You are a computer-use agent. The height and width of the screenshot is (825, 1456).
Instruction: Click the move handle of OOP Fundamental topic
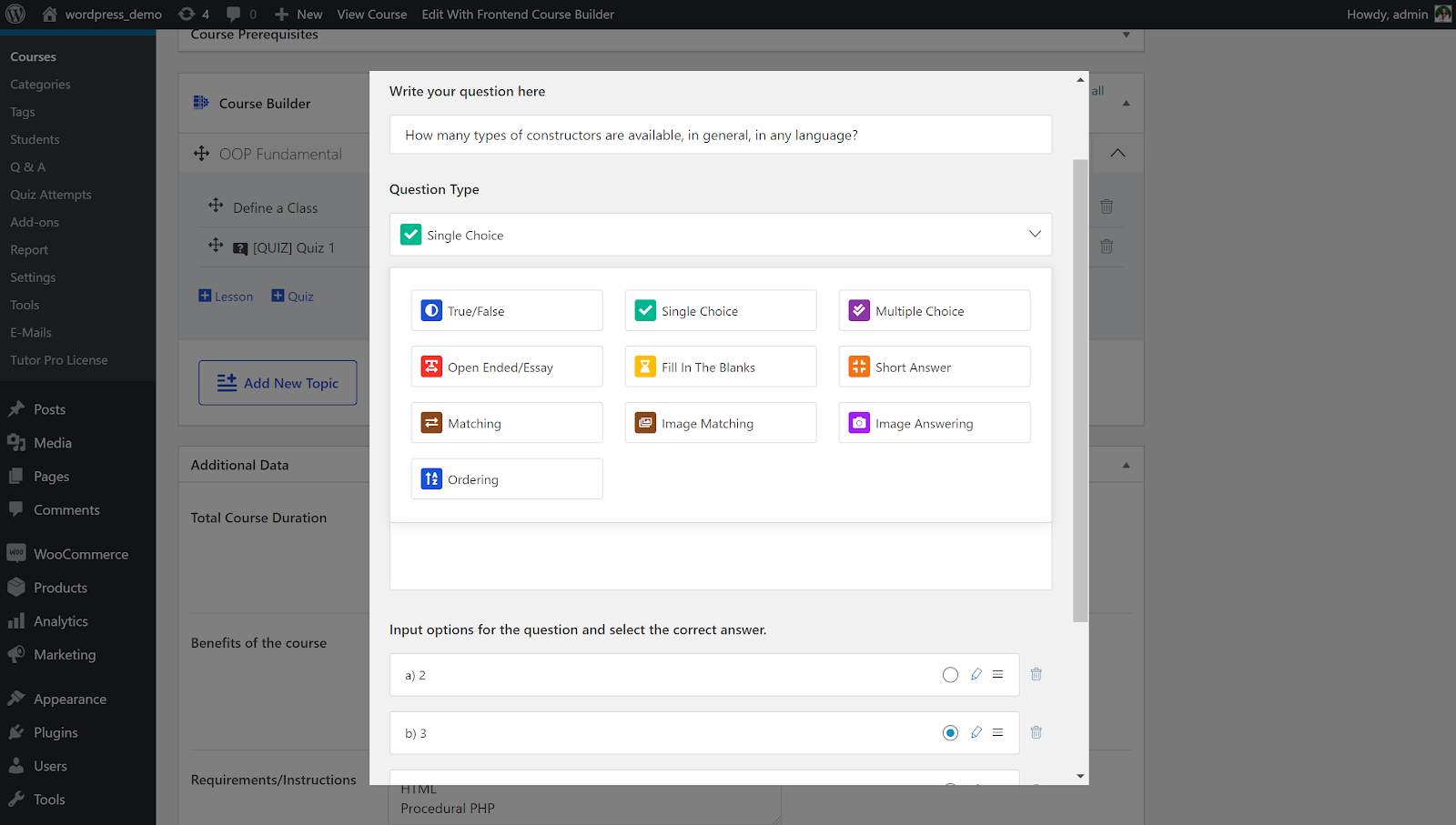click(x=202, y=154)
